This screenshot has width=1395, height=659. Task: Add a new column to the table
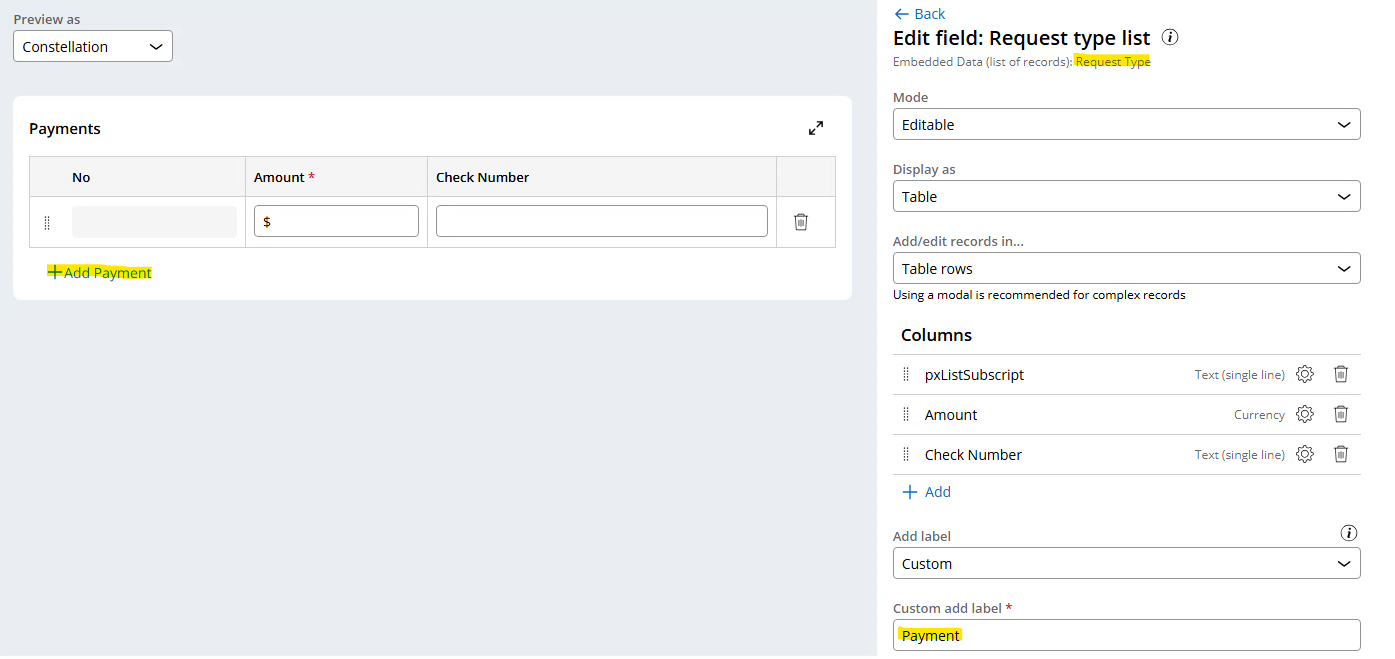927,492
